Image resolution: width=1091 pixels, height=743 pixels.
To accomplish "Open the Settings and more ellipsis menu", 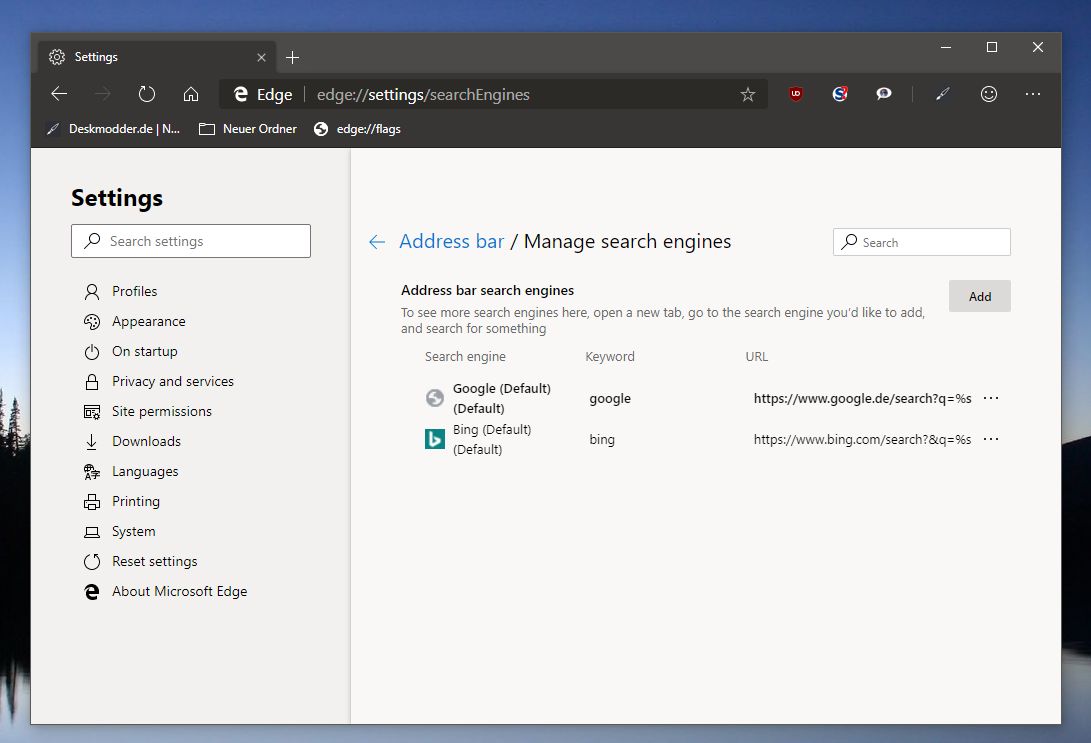I will [x=1033, y=94].
